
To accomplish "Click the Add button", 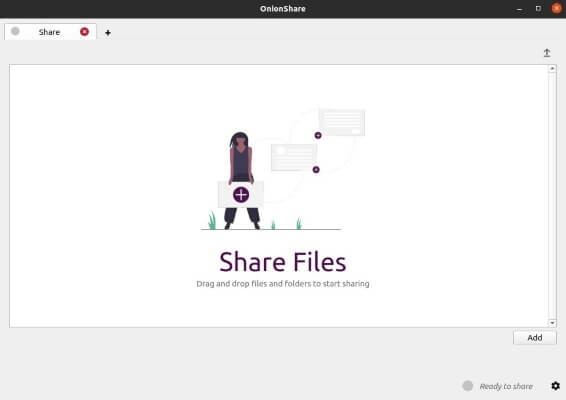I will [535, 338].
